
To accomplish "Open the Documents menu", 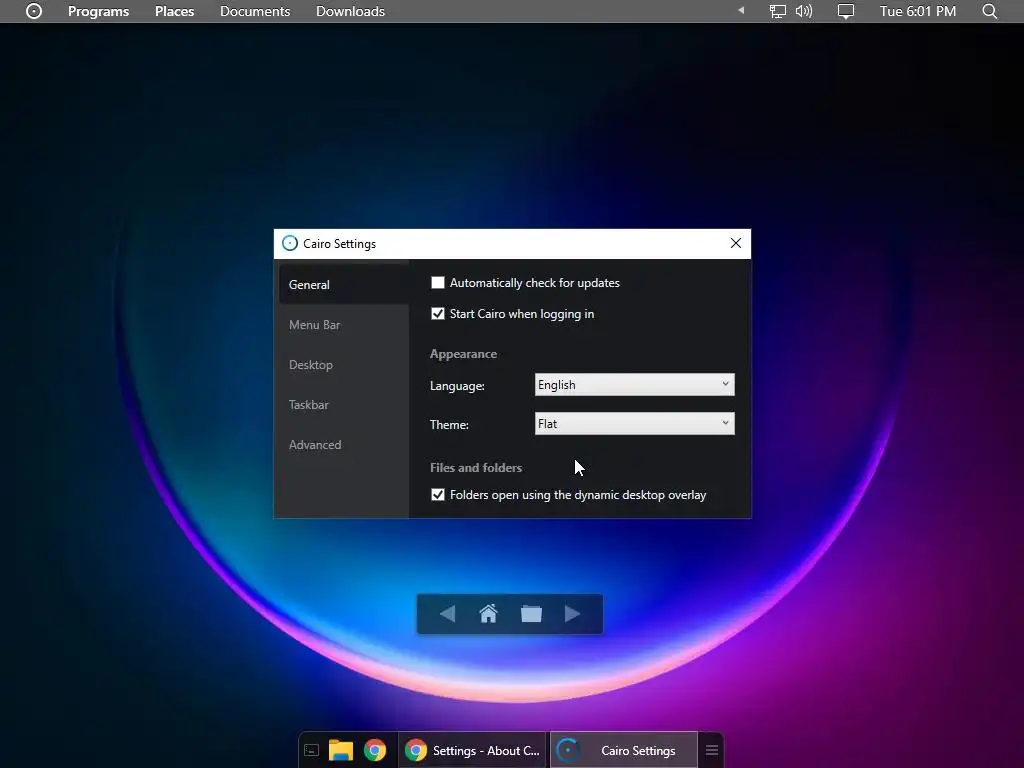I will [x=255, y=11].
